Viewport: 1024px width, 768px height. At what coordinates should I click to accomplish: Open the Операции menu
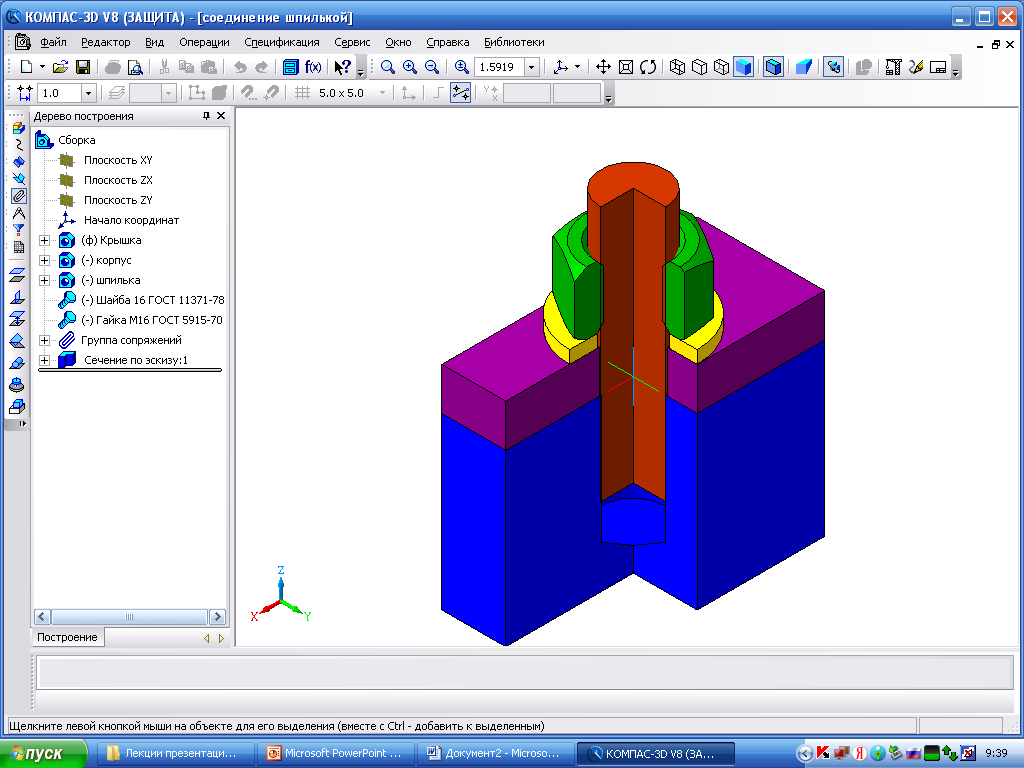(204, 42)
